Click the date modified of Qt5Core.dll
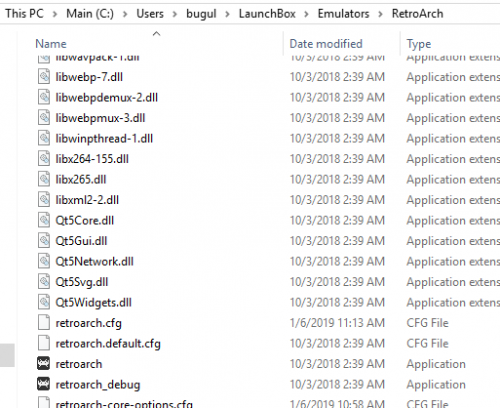500x408 pixels. tap(337, 220)
